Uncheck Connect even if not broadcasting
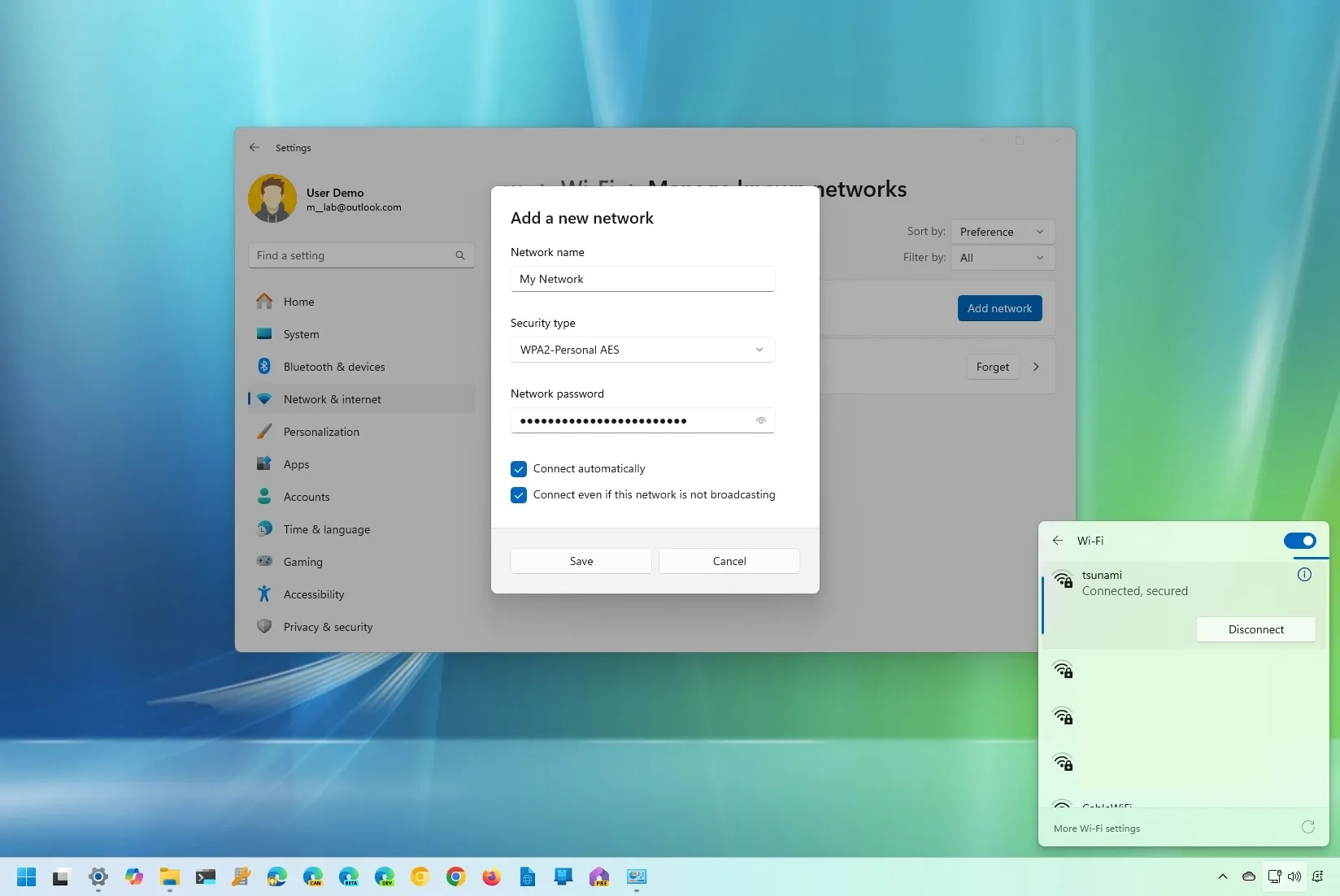Screen dimensions: 1340x896 (519, 495)
